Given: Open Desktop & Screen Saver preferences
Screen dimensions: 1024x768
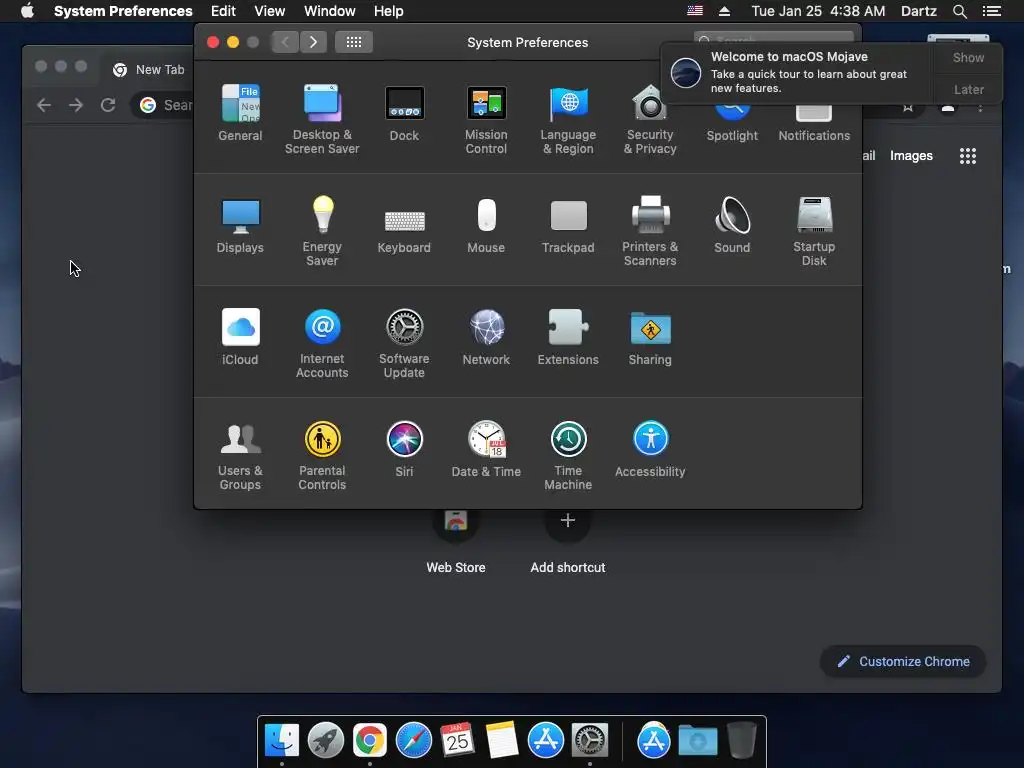Looking at the screenshot, I should point(322,119).
